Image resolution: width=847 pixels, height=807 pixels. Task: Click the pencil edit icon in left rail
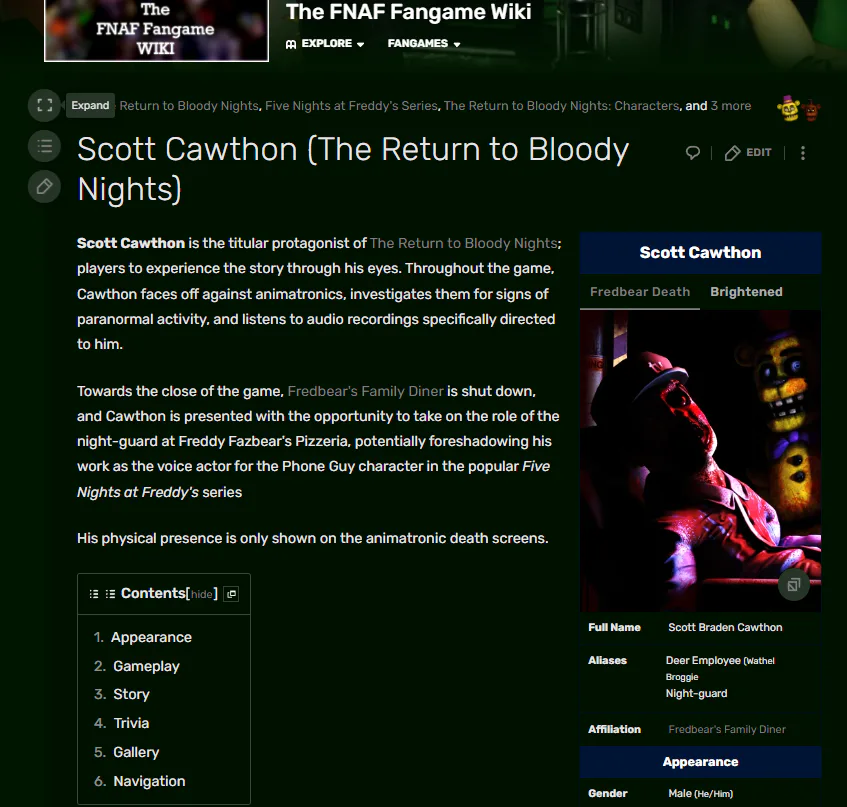click(x=44, y=187)
